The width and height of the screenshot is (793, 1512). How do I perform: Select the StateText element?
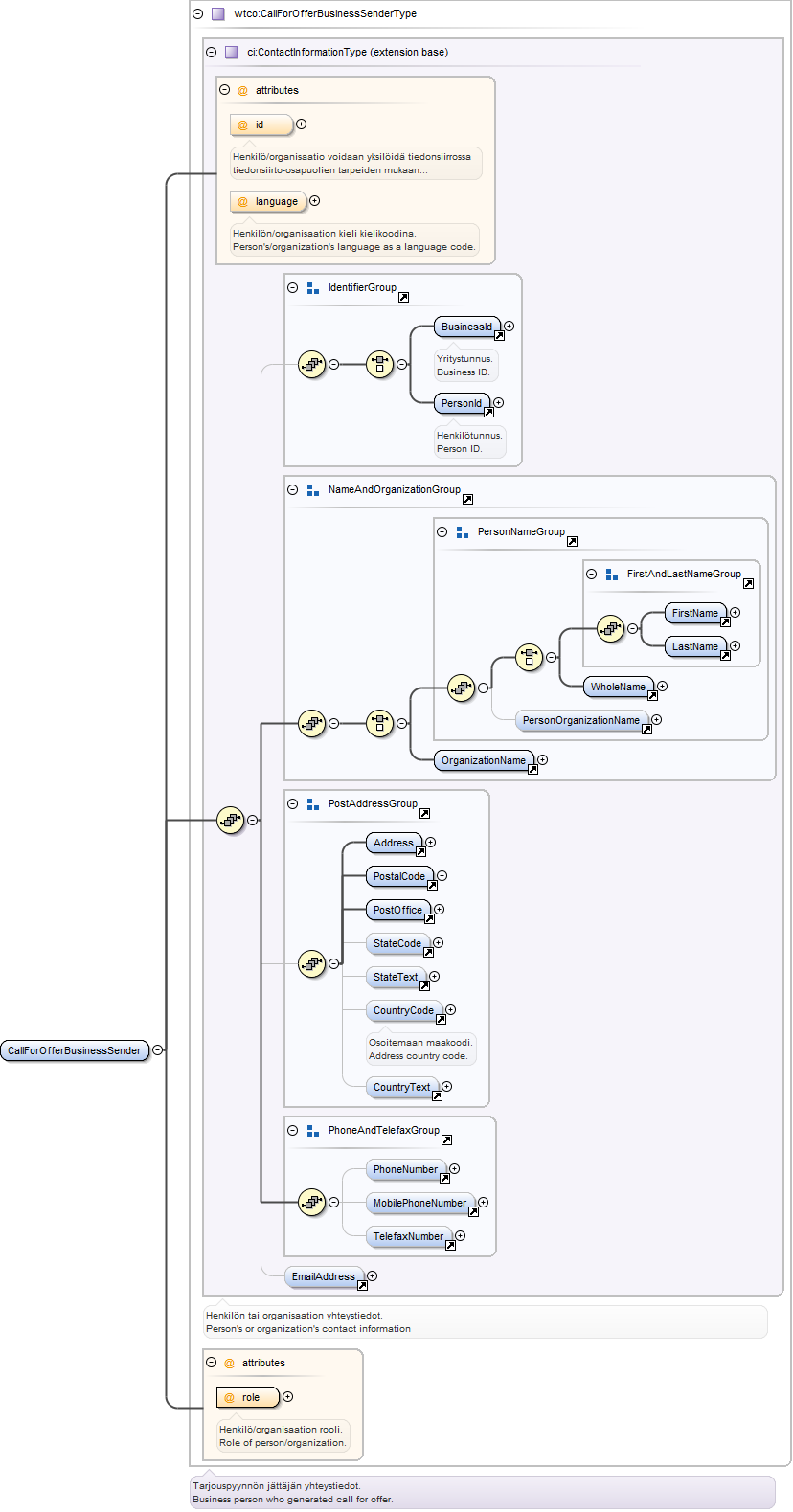(x=396, y=978)
